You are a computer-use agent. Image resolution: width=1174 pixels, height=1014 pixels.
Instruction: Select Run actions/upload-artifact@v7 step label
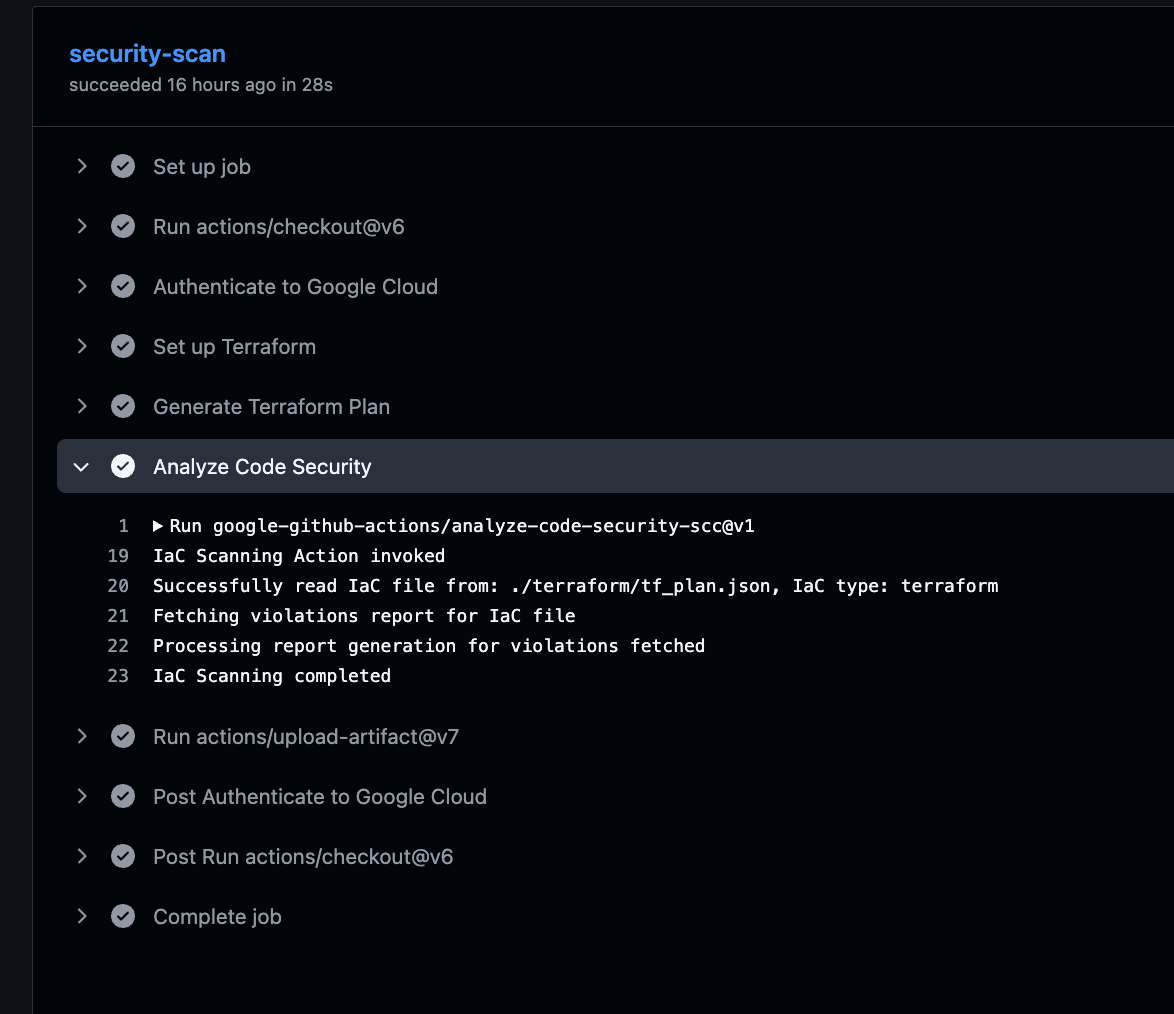[x=305, y=737]
